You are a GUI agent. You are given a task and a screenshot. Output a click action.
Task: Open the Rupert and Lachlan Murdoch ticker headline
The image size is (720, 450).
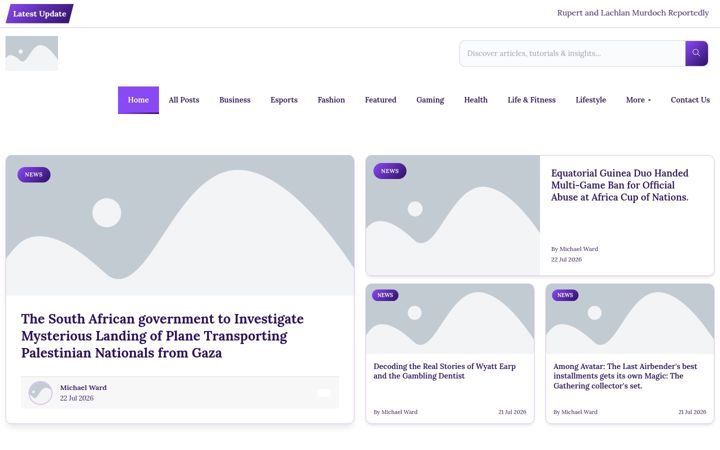[x=633, y=13]
